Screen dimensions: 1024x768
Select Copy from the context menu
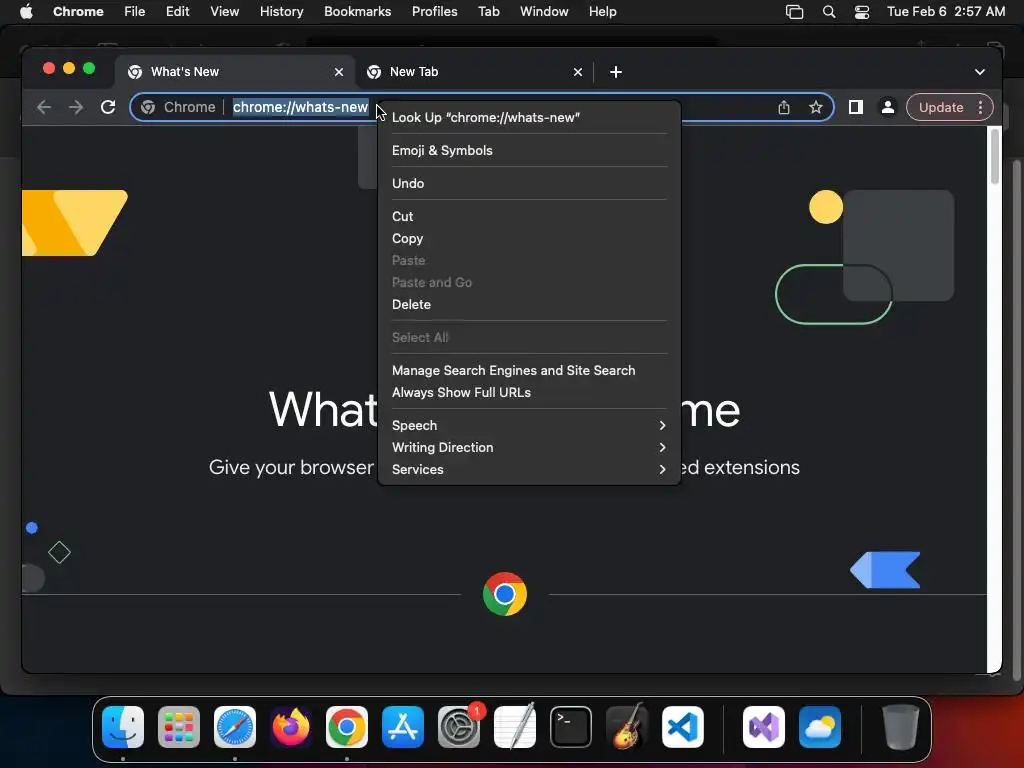[x=529, y=238]
